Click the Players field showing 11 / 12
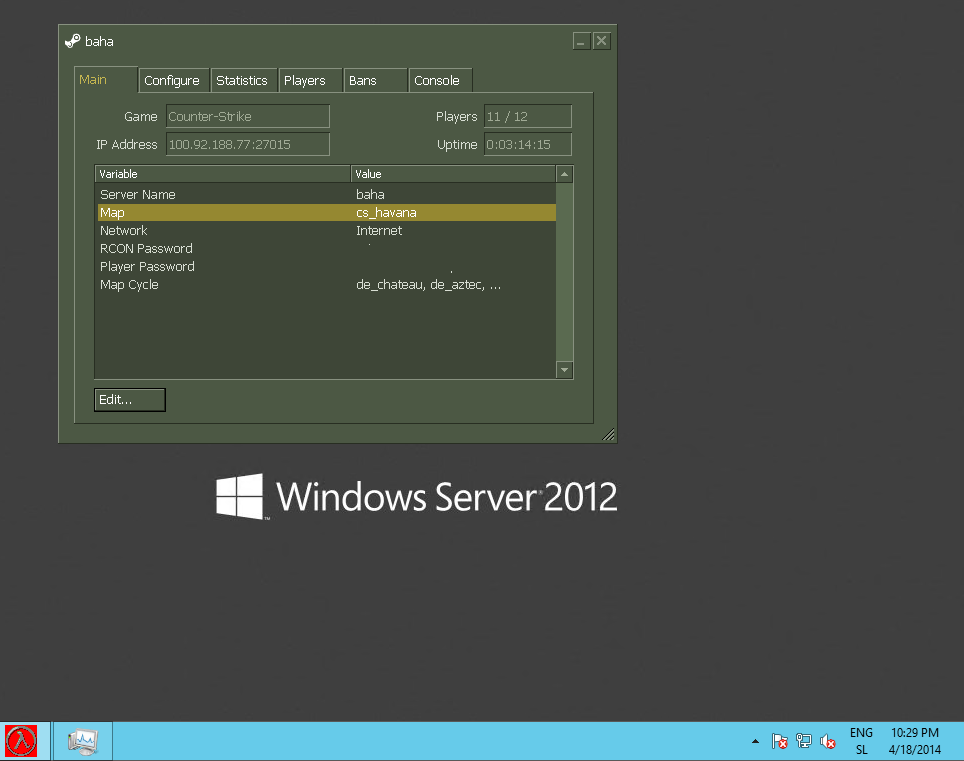 pyautogui.click(x=527, y=116)
